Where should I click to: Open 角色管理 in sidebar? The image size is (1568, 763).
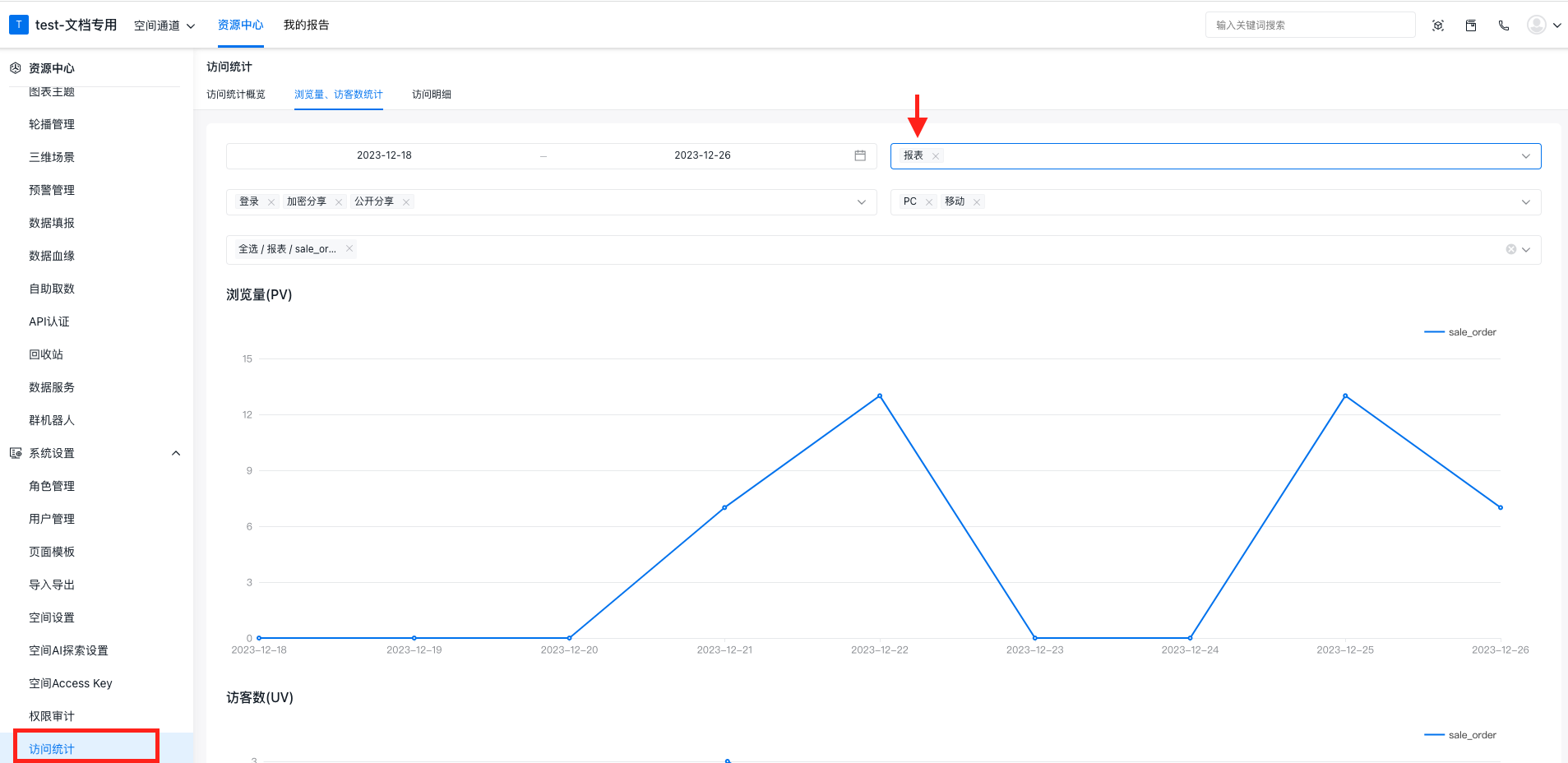[52, 486]
